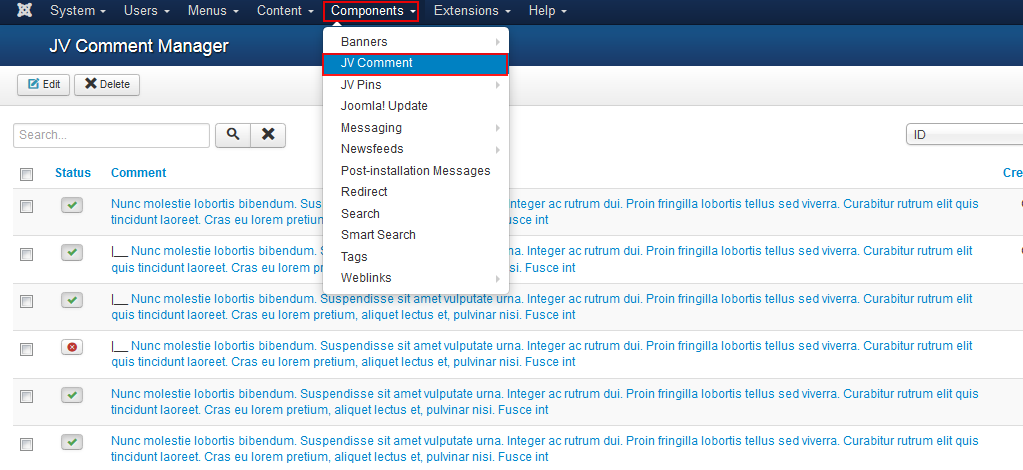This screenshot has width=1023, height=470.
Task: Click the search magnifier button
Action: point(233,135)
